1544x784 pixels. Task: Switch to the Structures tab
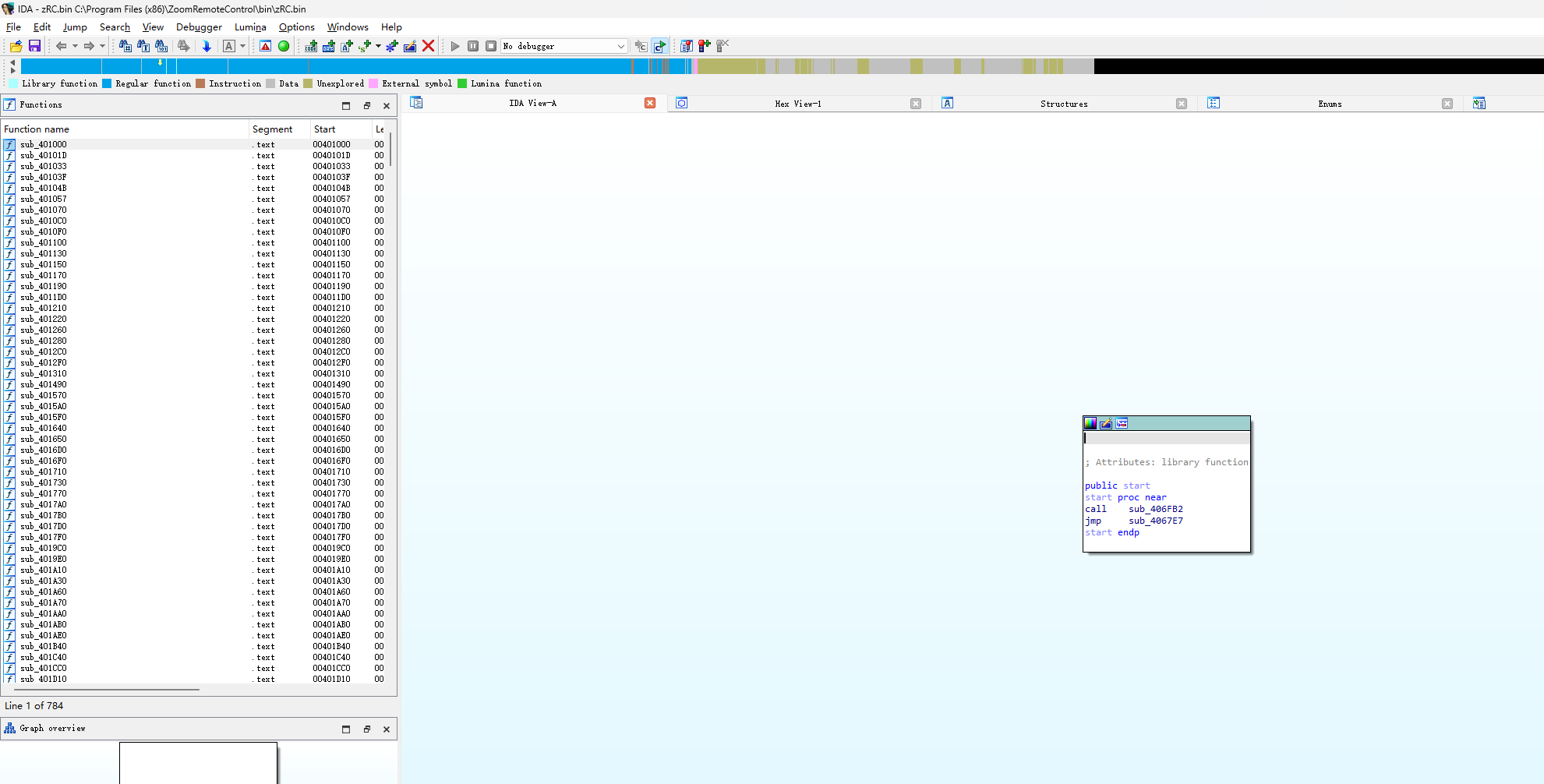[1063, 104]
